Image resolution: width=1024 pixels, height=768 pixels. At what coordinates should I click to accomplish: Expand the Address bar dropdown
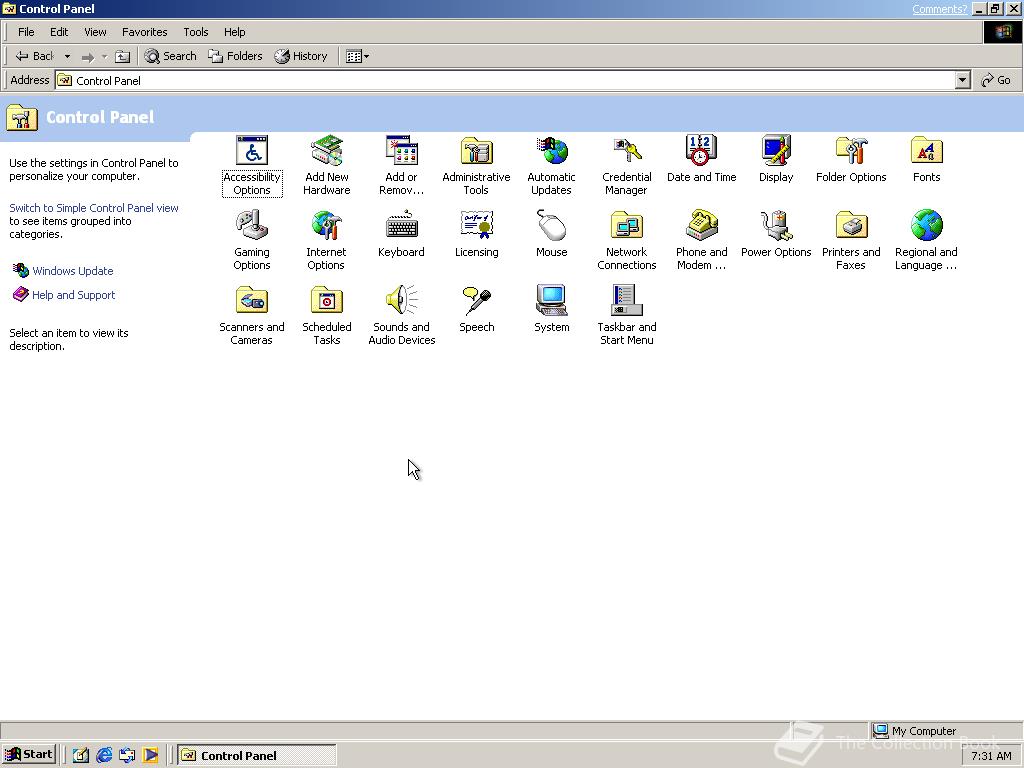(962, 80)
